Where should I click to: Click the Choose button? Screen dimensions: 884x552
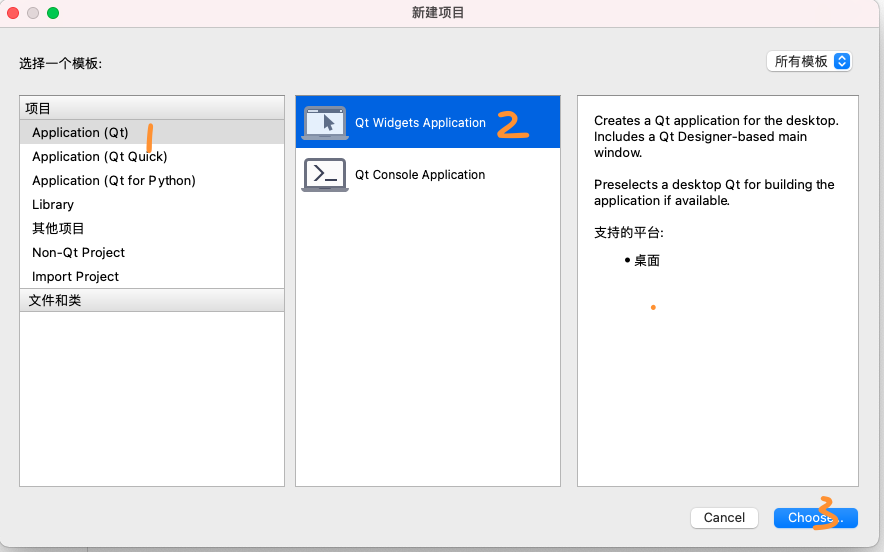pos(816,518)
